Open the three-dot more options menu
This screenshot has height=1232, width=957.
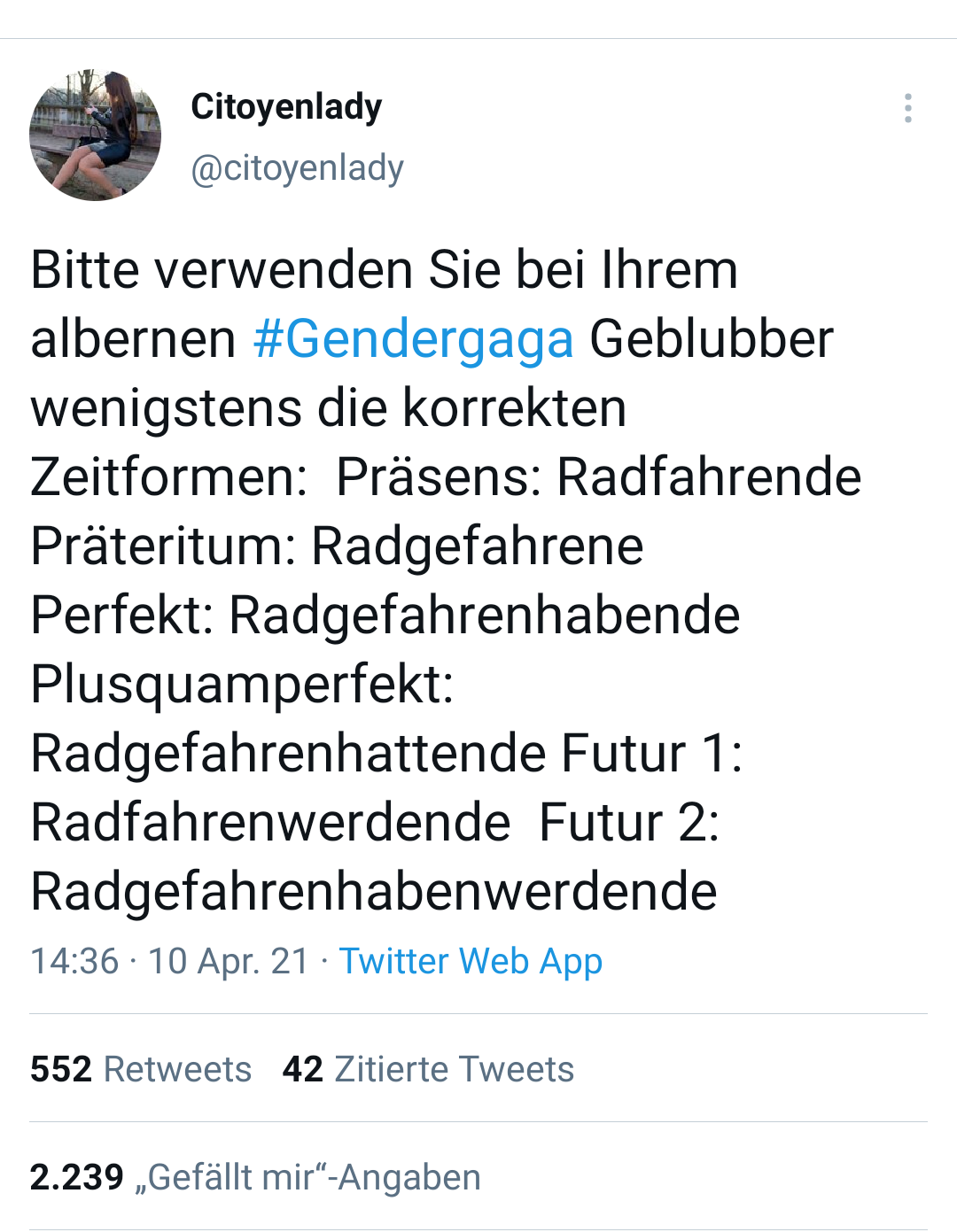(907, 108)
